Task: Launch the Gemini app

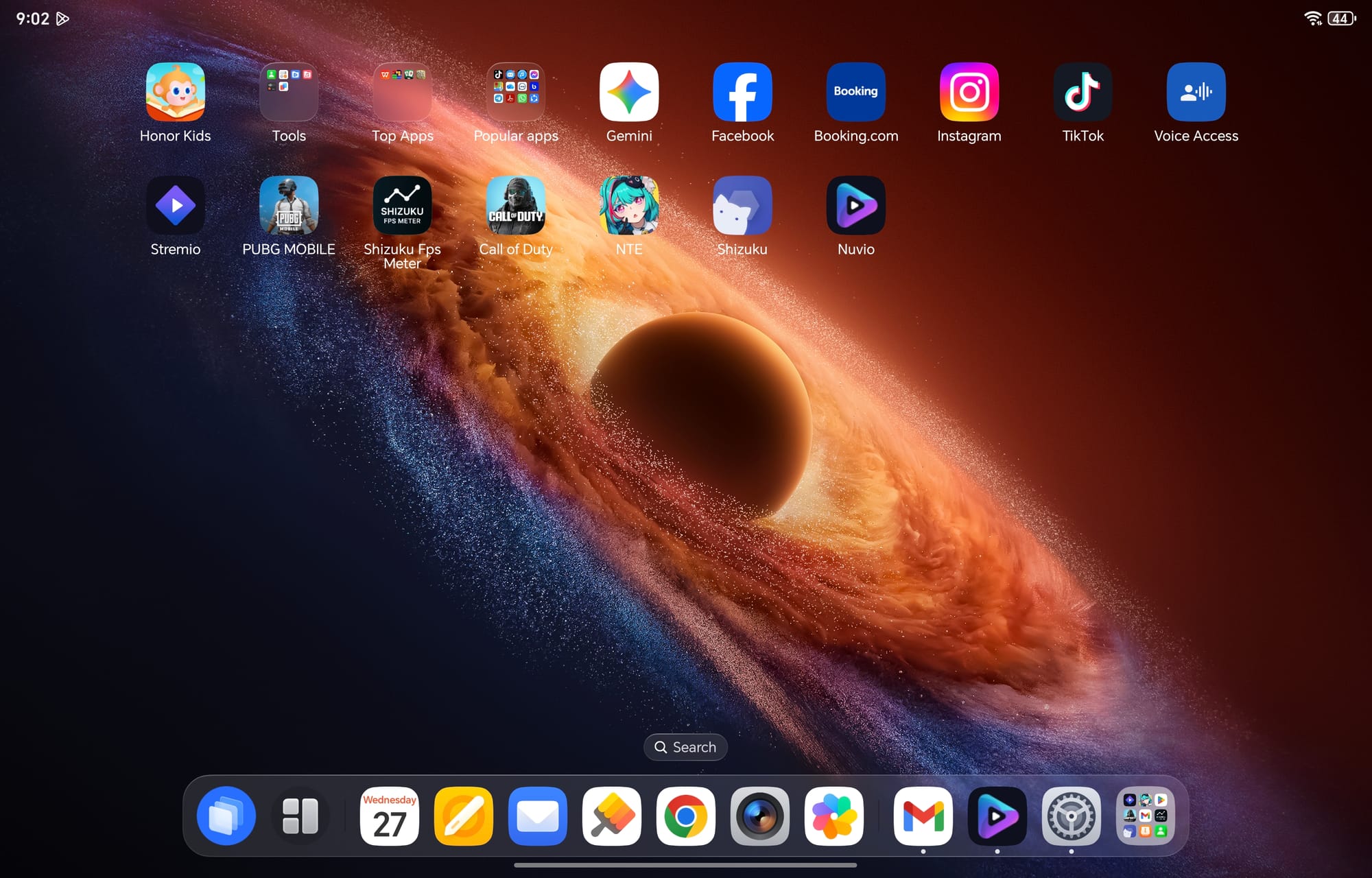Action: click(x=629, y=92)
